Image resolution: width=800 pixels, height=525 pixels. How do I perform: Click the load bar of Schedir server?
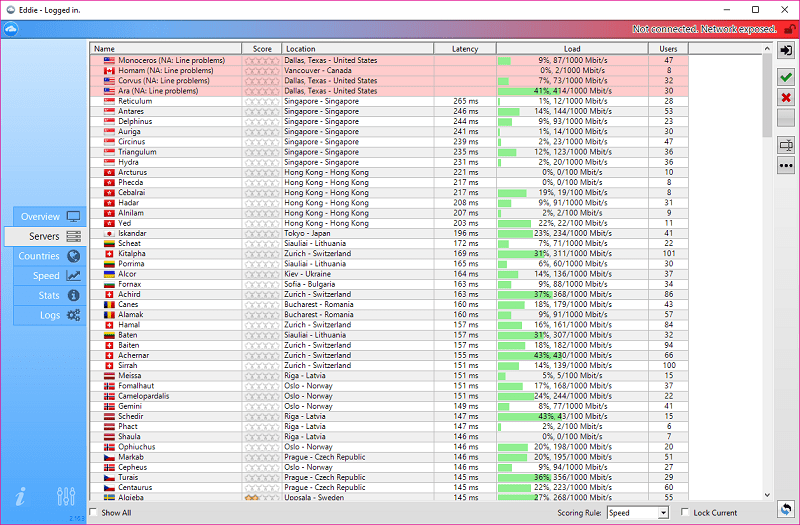click(x=572, y=417)
